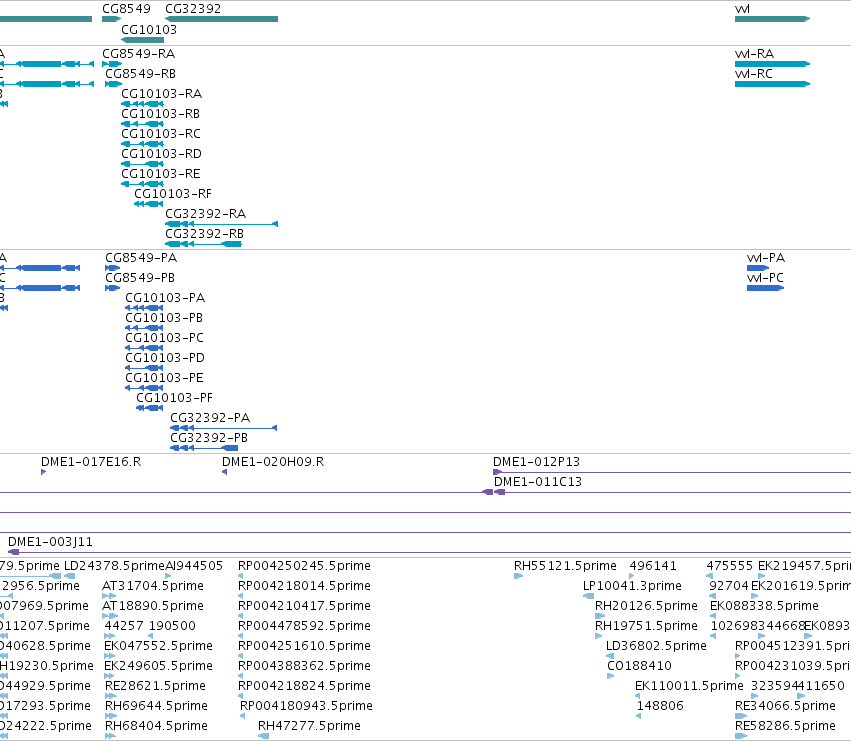Screen dimensions: 851x741
Task: Select protein wl-PC label
Action: pos(765,278)
